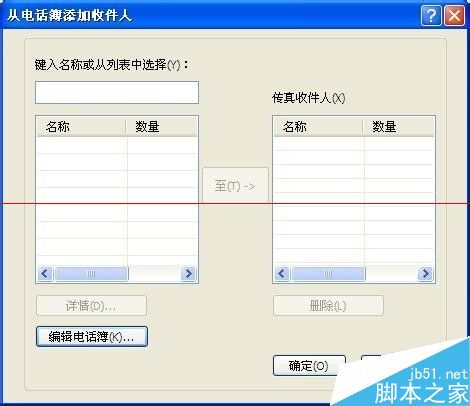470x406 pixels.
Task: Click the help question mark button
Action: point(431,15)
